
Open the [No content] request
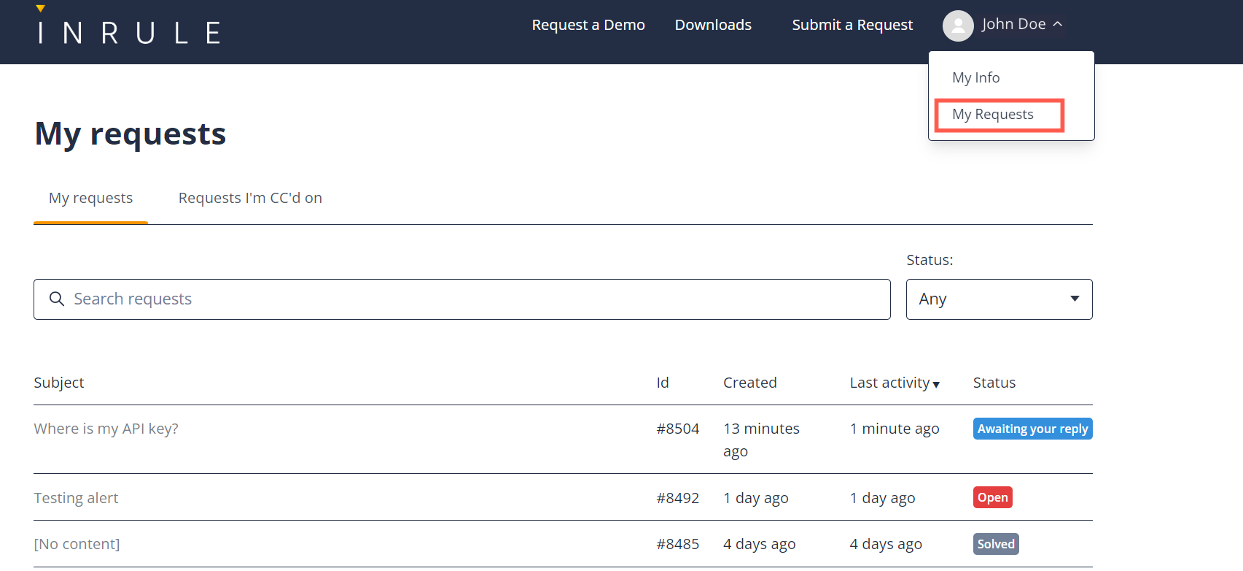(77, 544)
